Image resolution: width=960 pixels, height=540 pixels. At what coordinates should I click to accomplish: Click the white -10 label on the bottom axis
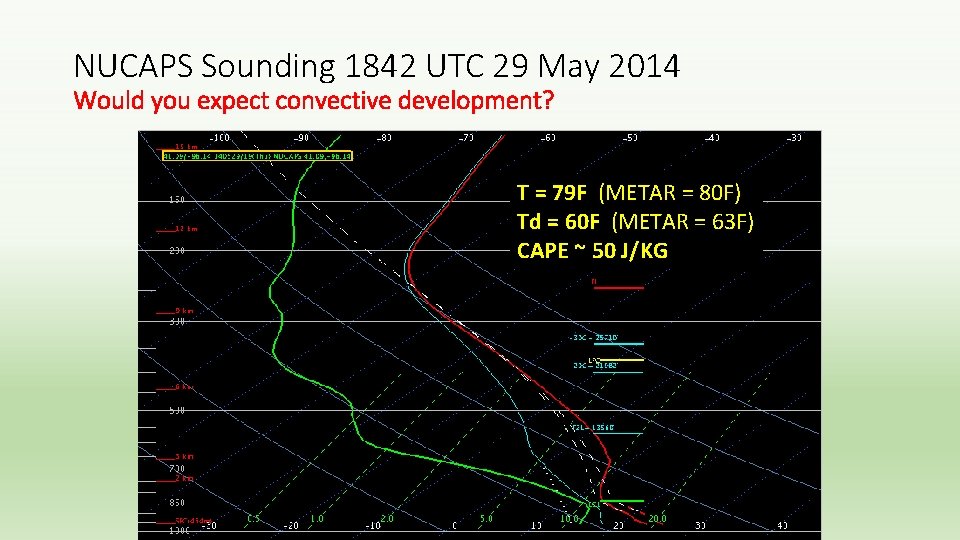[x=372, y=525]
